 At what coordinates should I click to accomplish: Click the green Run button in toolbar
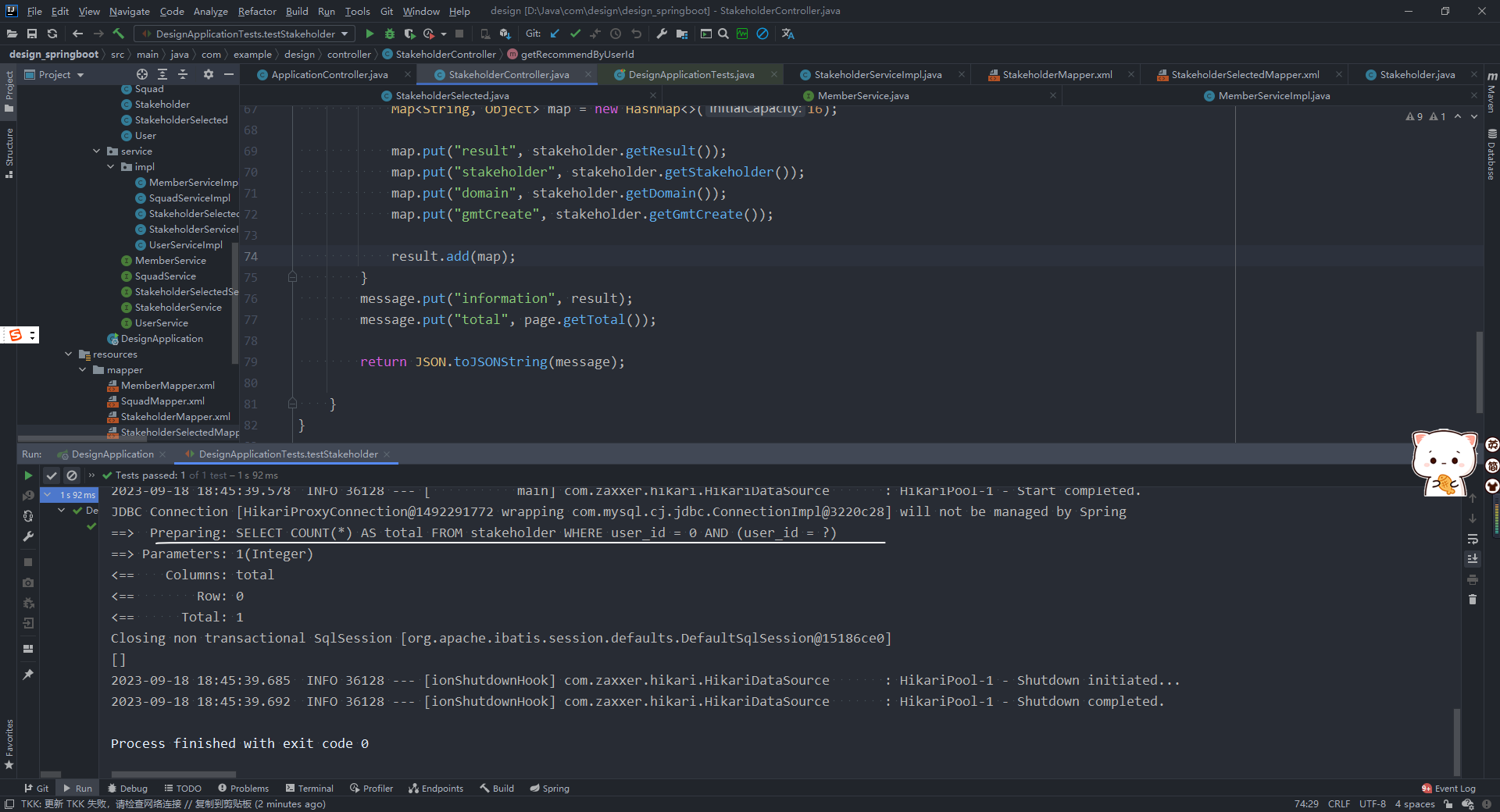(x=370, y=34)
